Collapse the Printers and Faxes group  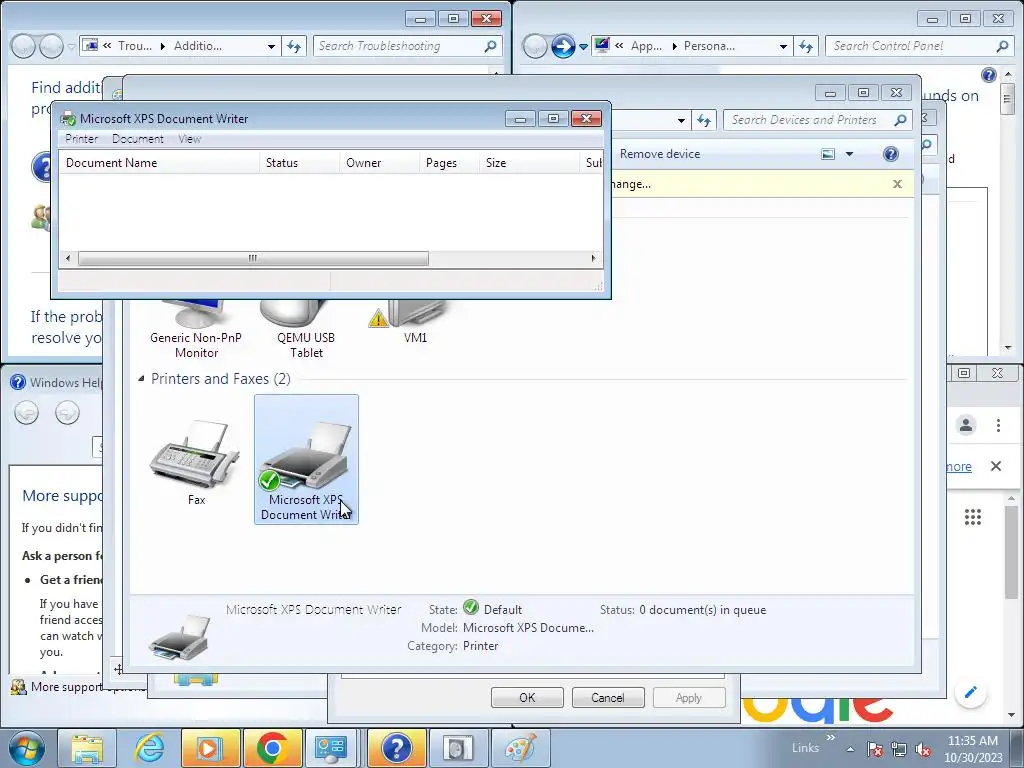pos(141,379)
